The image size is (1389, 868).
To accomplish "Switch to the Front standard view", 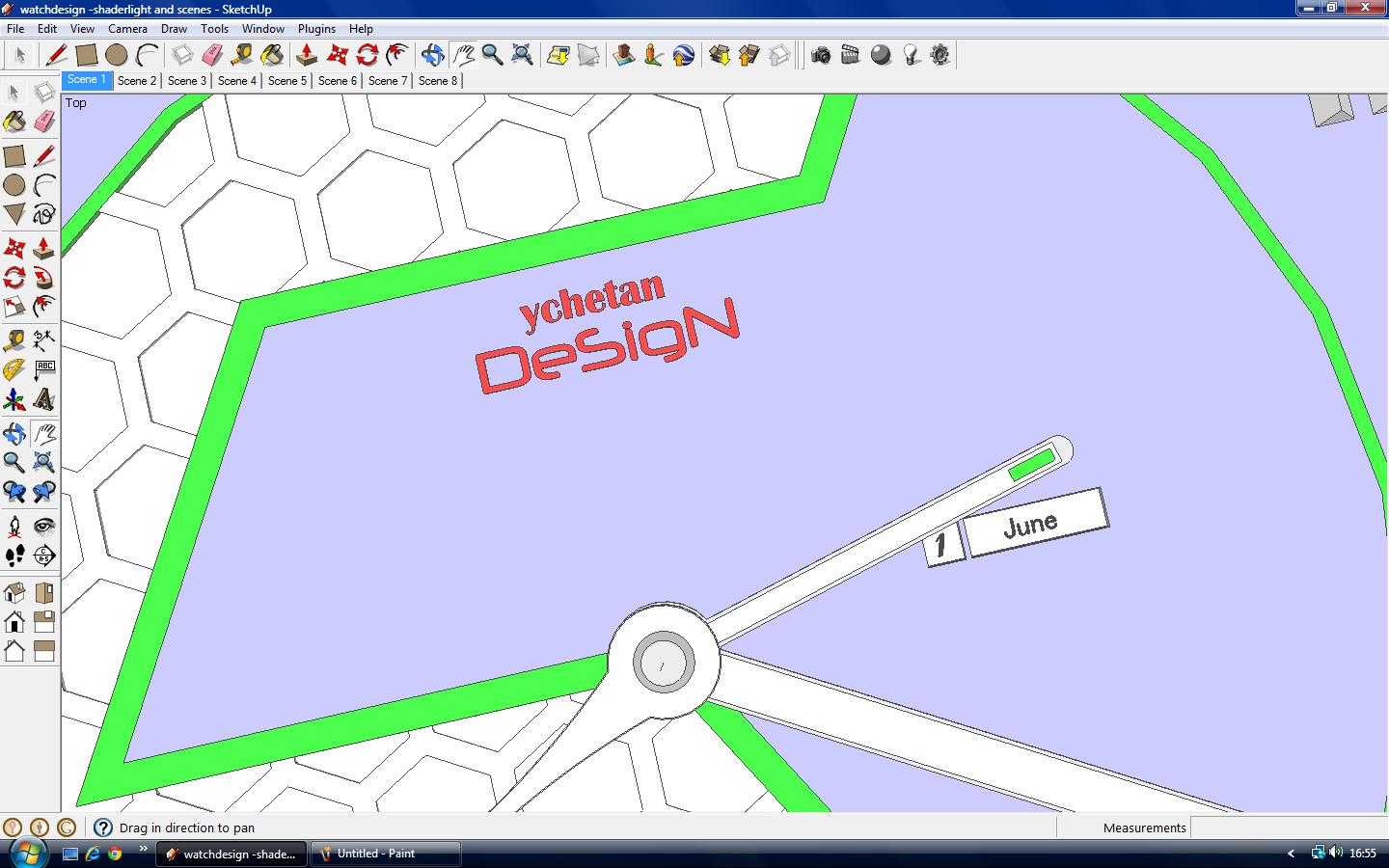I will (14, 621).
